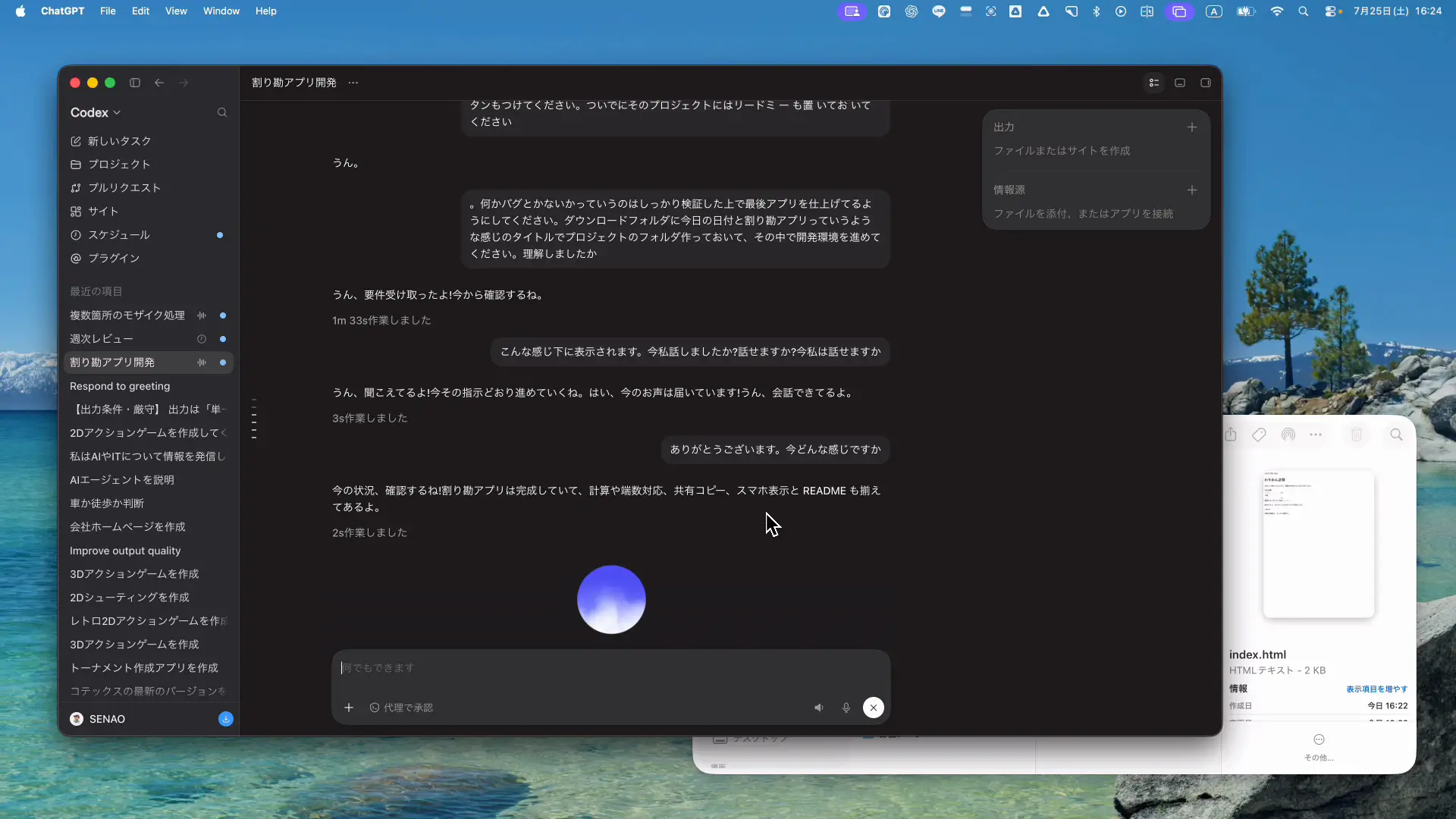Image resolution: width=1456 pixels, height=819 pixels.
Task: Open サイト in sidebar
Action: pos(149,212)
